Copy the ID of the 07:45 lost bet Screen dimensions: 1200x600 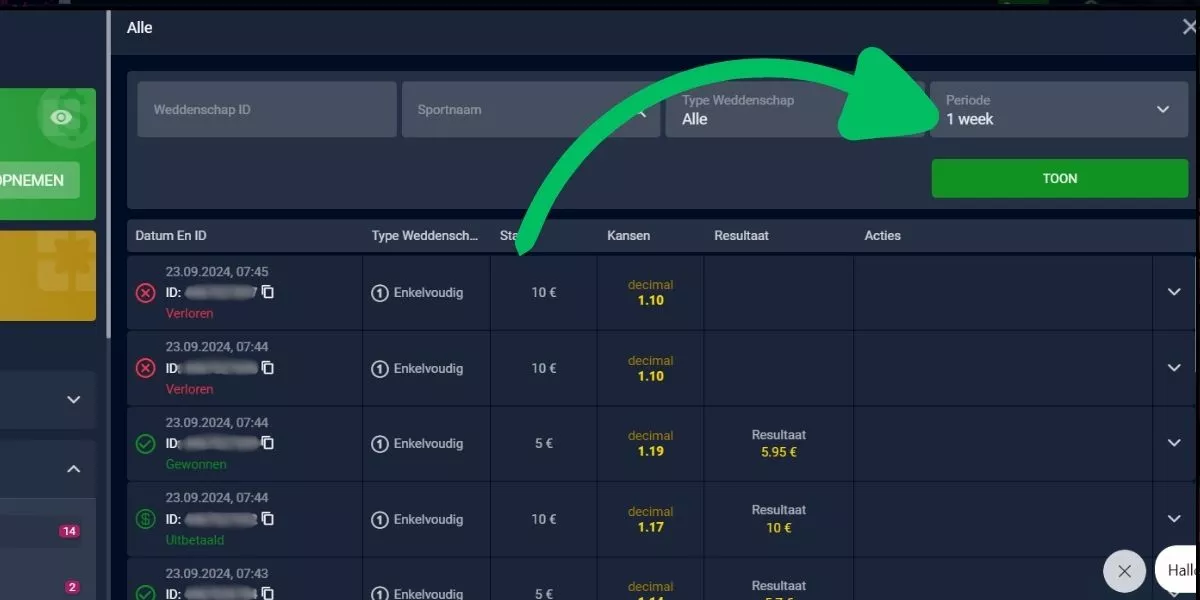coord(267,292)
